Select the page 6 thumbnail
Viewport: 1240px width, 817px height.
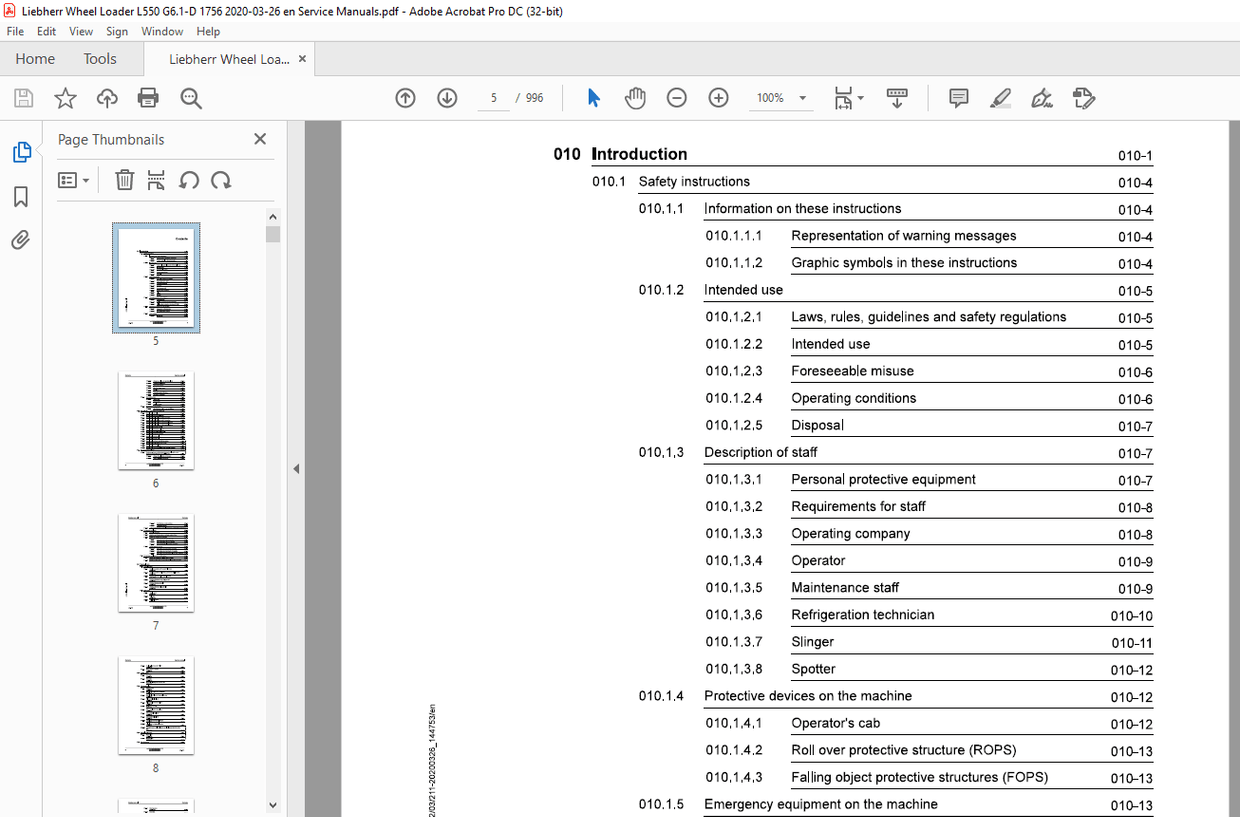pyautogui.click(x=156, y=420)
